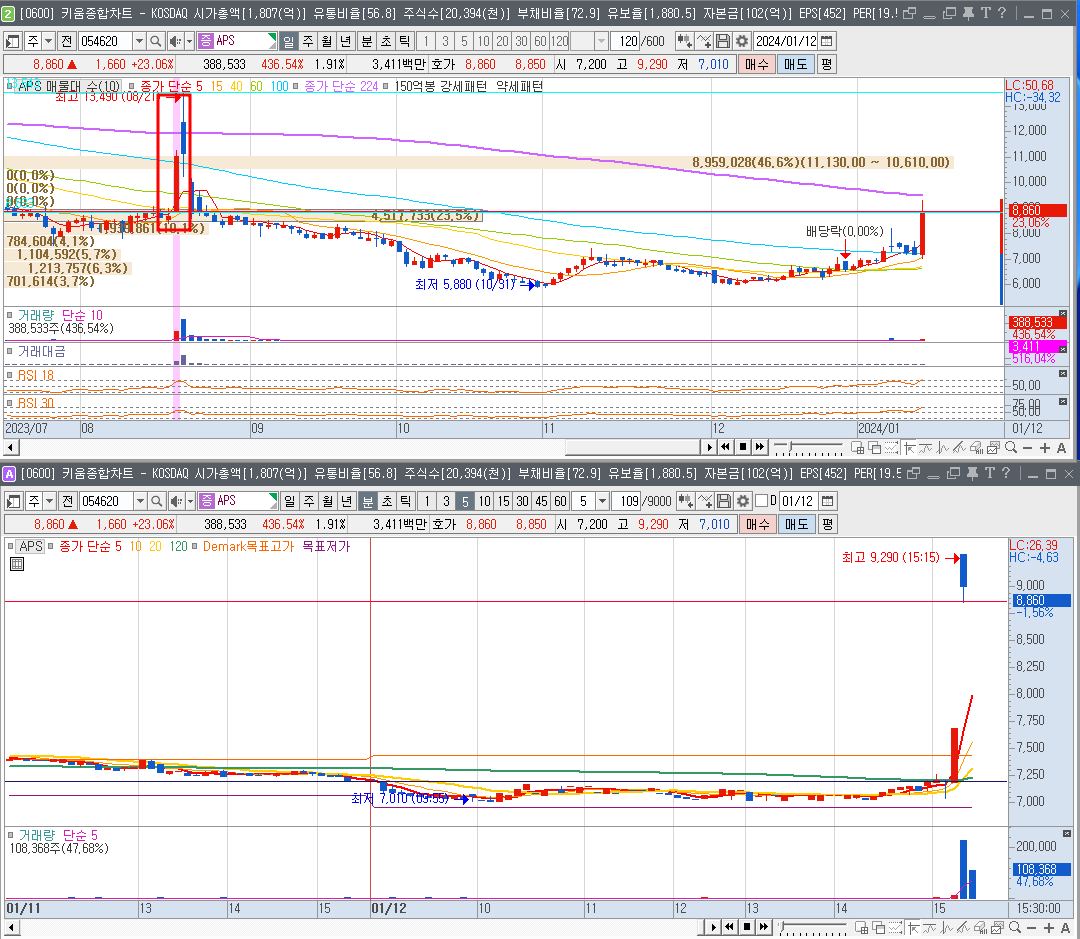Select minute '분' period in bottom chart

click(x=368, y=501)
